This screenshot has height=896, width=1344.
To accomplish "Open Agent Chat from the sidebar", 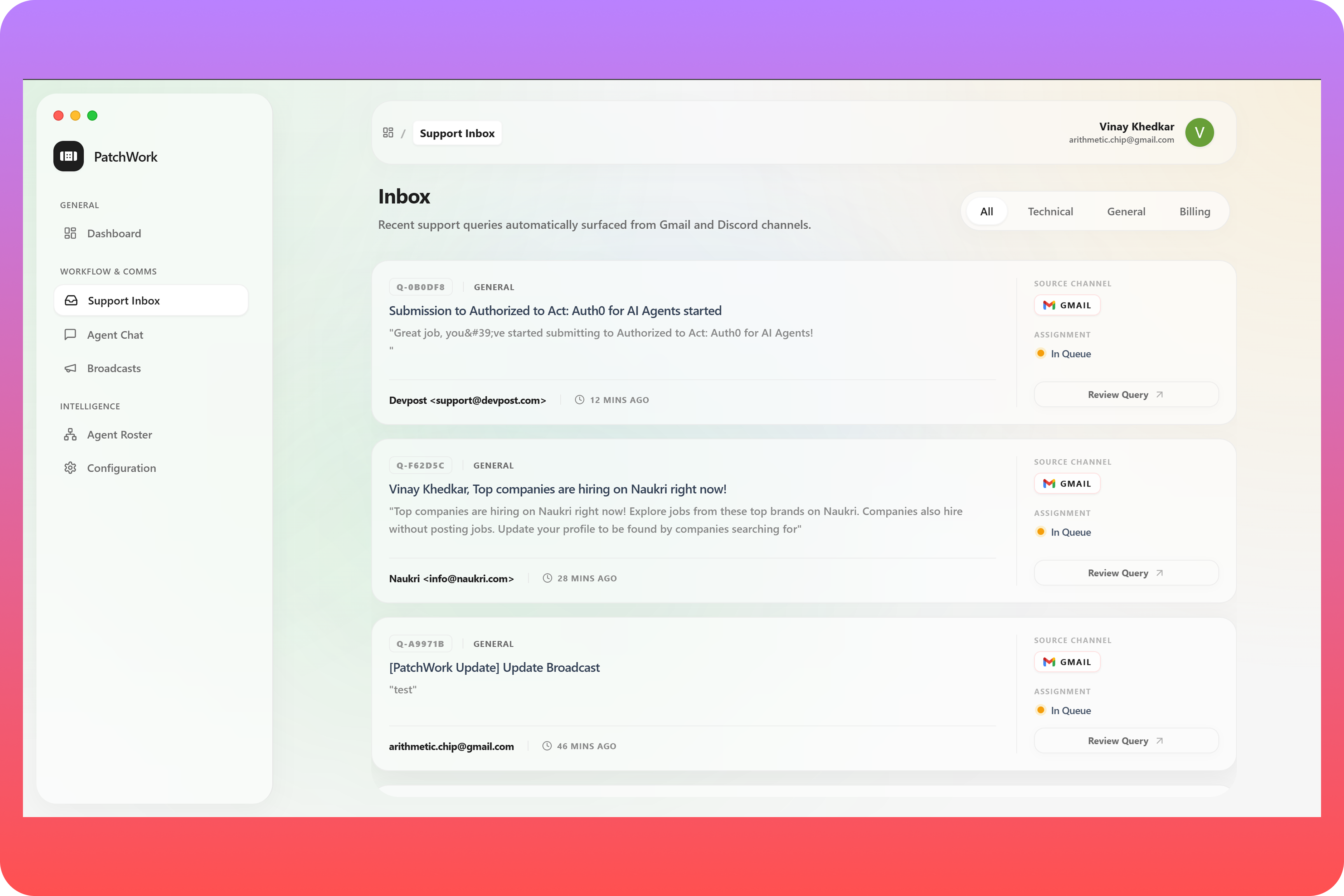I will coord(115,335).
